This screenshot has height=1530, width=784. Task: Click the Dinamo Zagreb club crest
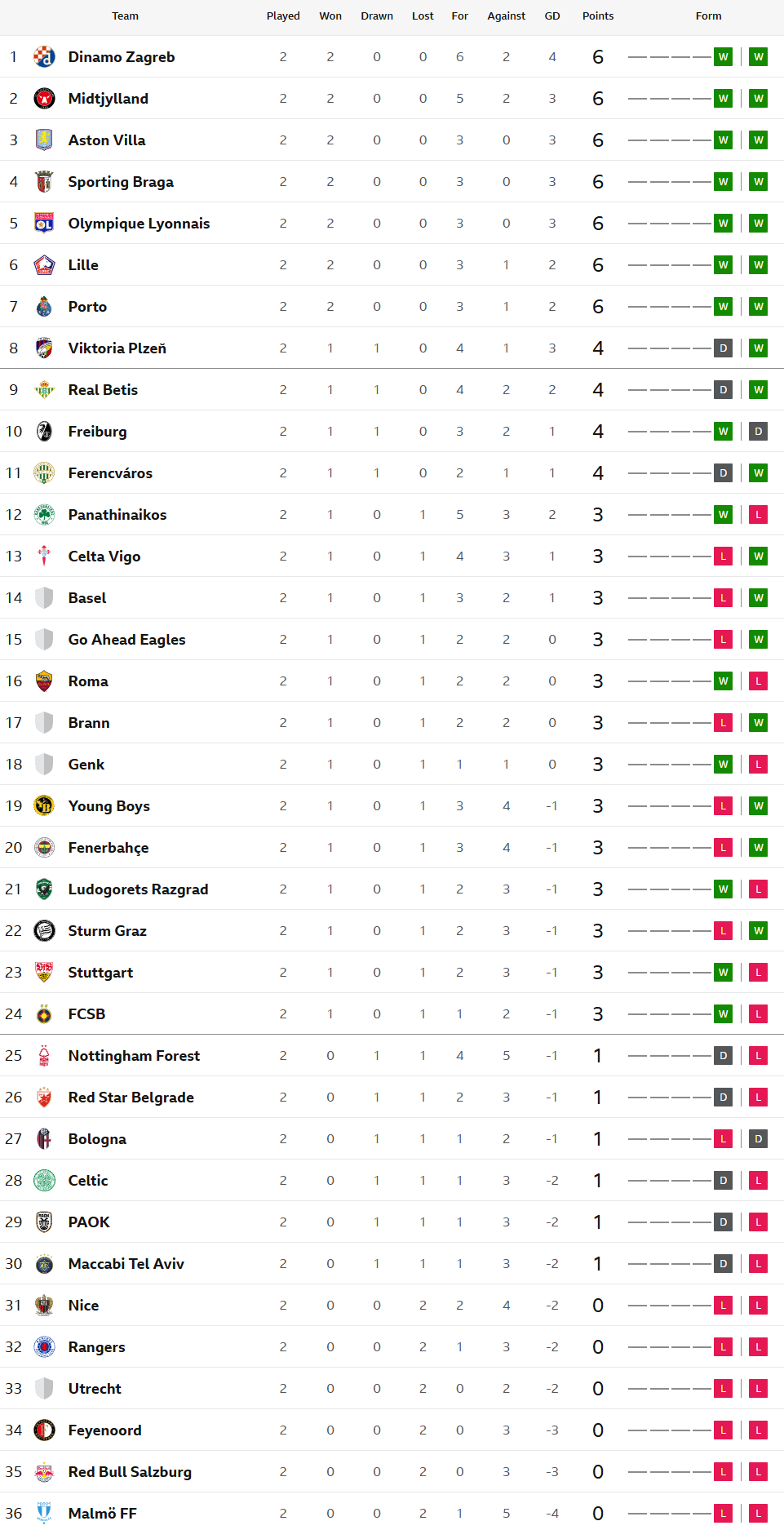click(x=44, y=57)
